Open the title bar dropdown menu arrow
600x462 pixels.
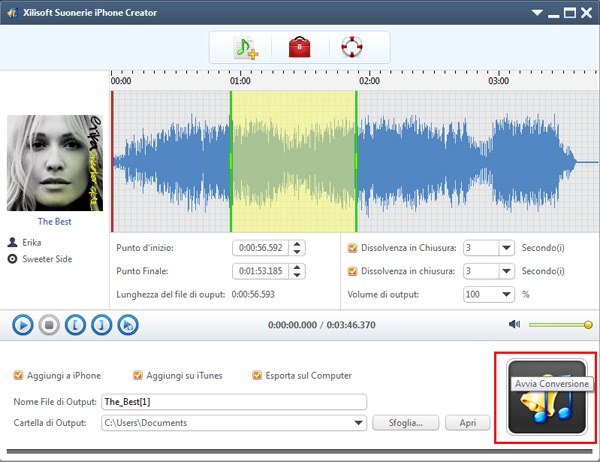pos(537,13)
